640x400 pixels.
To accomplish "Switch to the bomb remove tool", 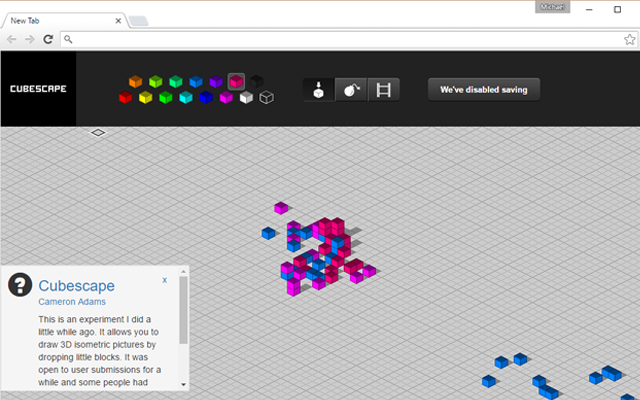I will [351, 90].
